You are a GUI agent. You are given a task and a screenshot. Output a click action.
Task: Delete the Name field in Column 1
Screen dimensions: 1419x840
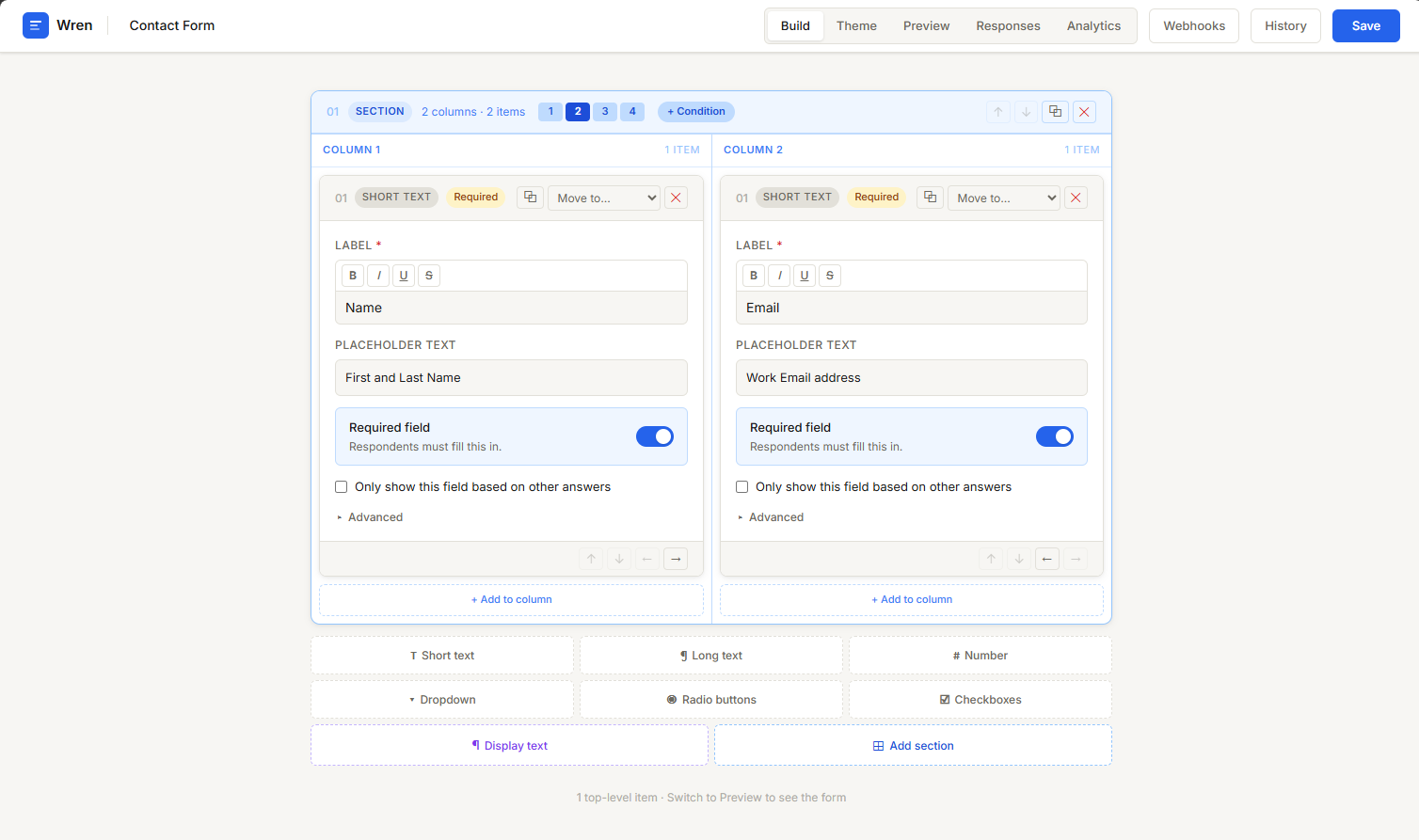click(676, 198)
